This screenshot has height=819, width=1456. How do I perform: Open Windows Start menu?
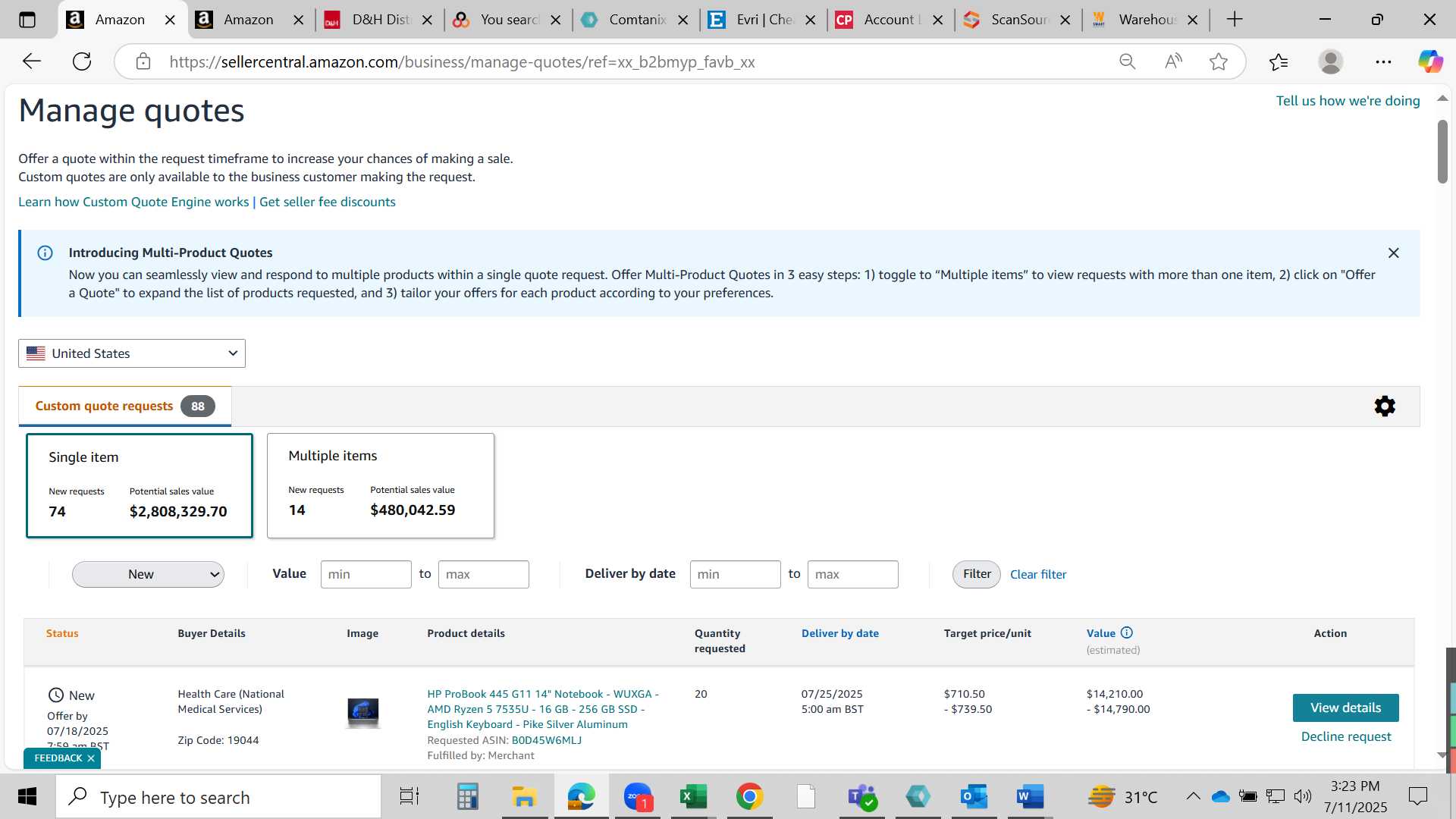pos(27,797)
